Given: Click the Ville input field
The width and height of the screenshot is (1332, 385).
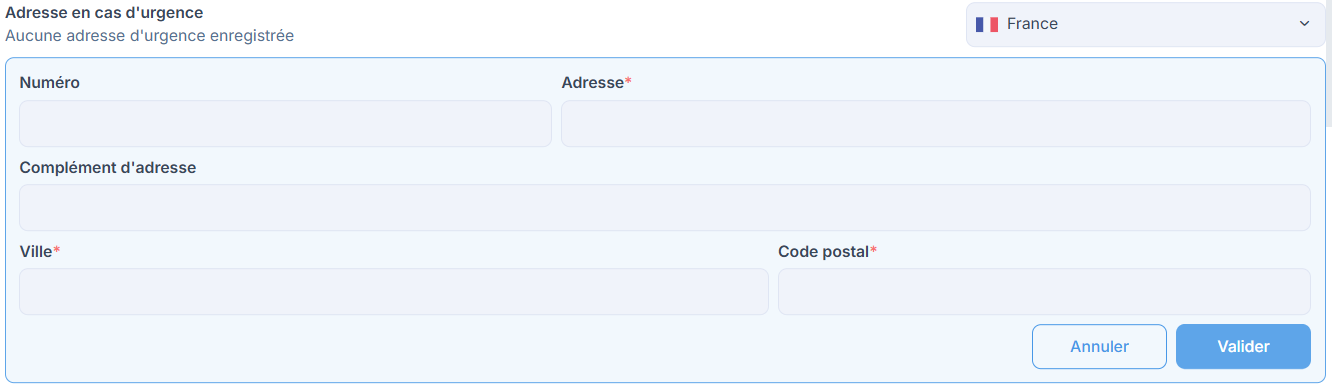Looking at the screenshot, I should [394, 291].
